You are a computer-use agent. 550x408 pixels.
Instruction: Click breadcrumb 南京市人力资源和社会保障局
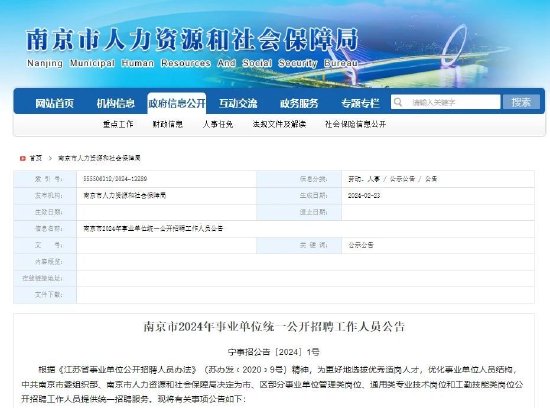point(99,158)
